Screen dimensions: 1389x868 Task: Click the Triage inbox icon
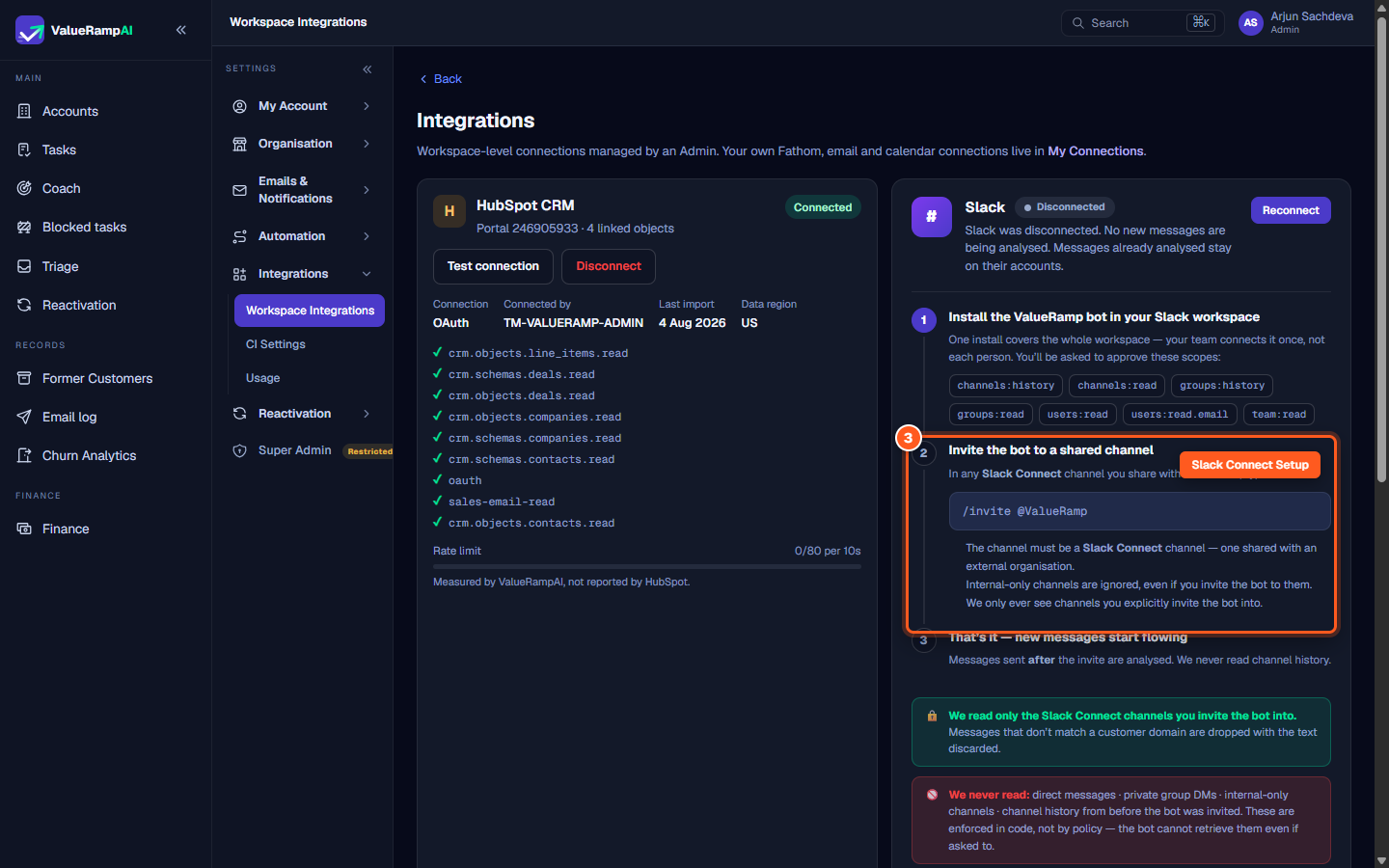[24, 266]
